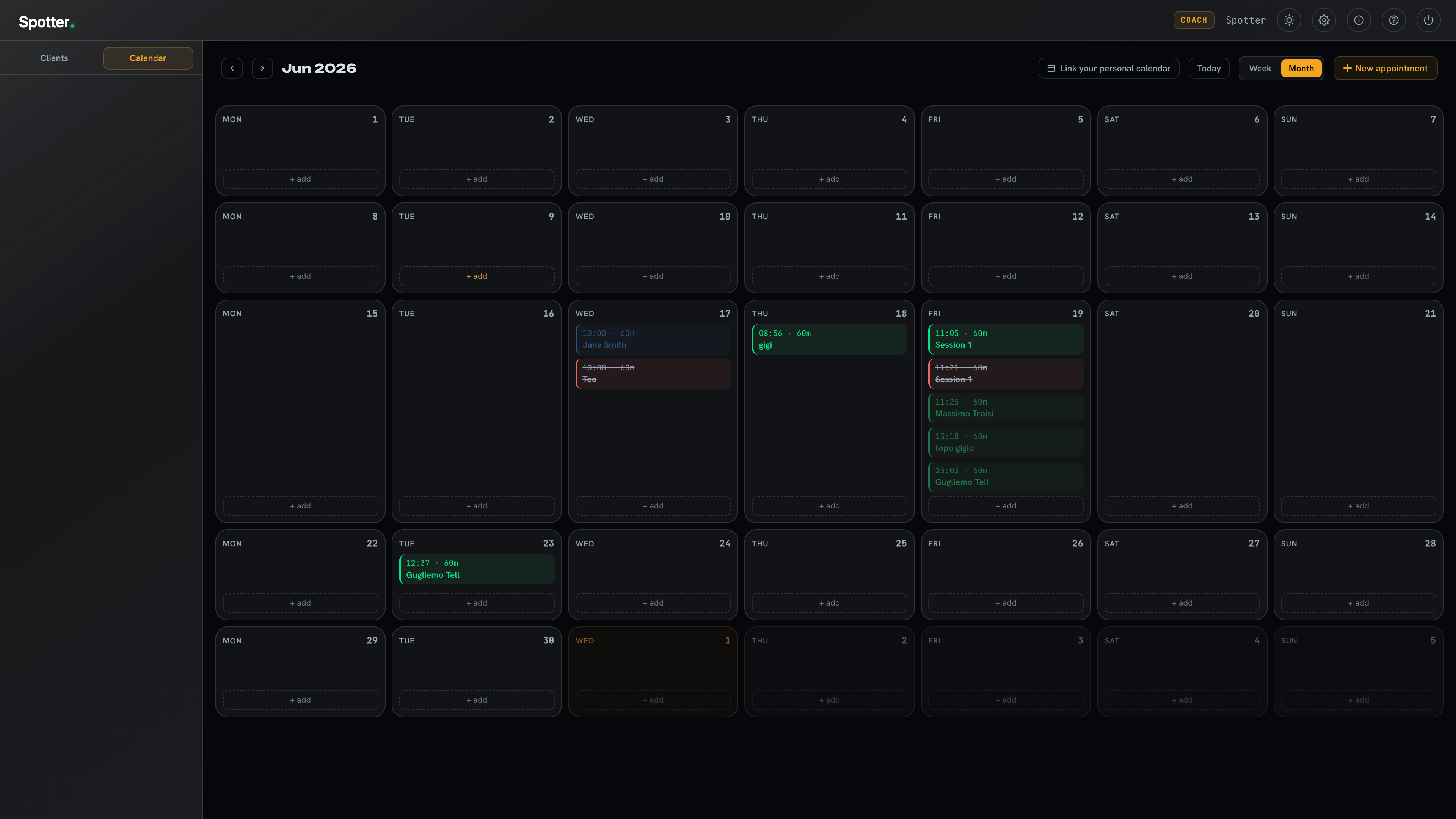This screenshot has height=819, width=1456.
Task: Open the 12:37 Gugliemo Tell appointment
Action: coord(477,569)
